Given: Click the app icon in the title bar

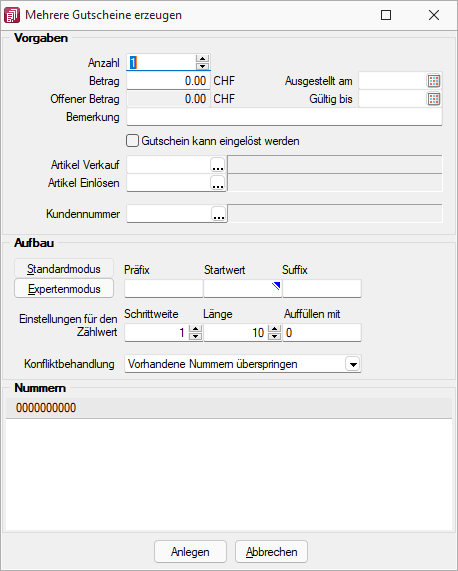Looking at the screenshot, I should 12,15.
